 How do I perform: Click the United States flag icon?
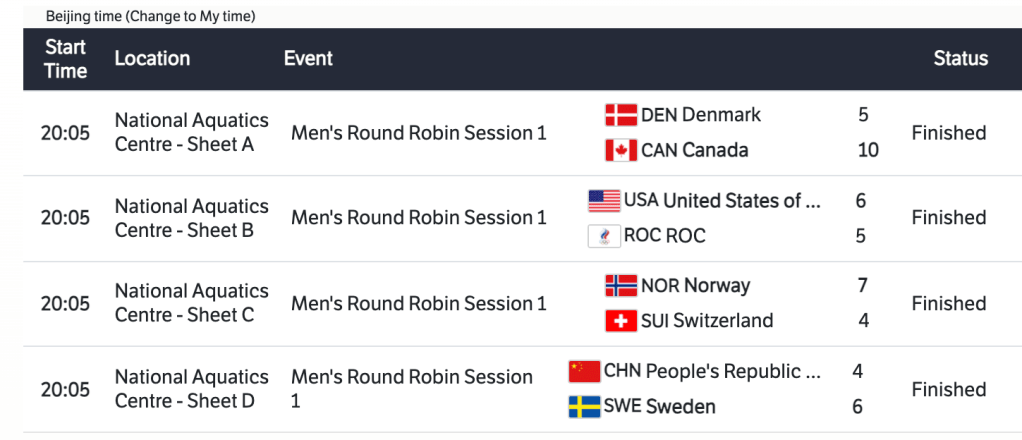coord(604,201)
